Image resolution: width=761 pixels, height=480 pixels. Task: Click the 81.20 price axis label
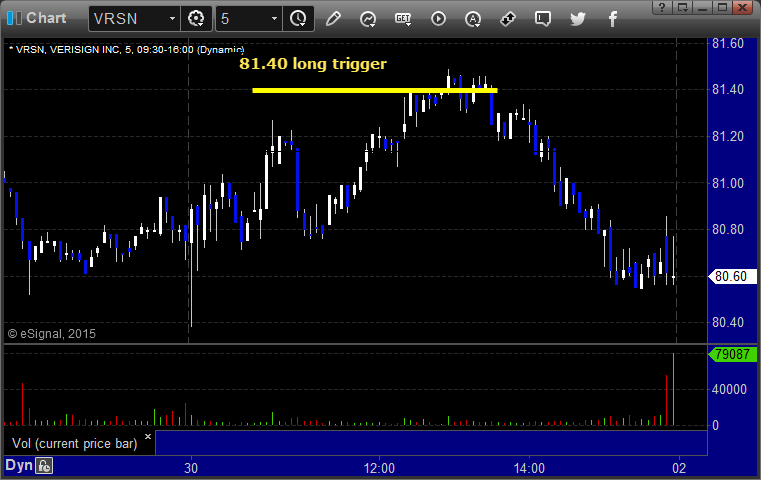coord(728,136)
